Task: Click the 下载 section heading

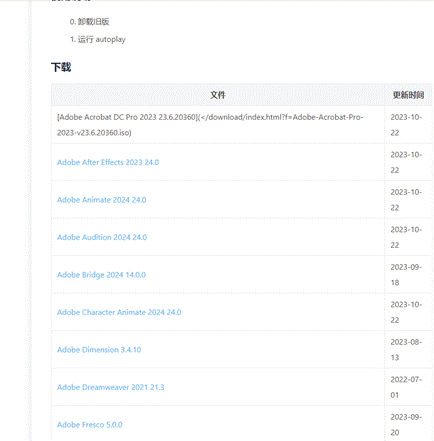Action: click(x=61, y=67)
